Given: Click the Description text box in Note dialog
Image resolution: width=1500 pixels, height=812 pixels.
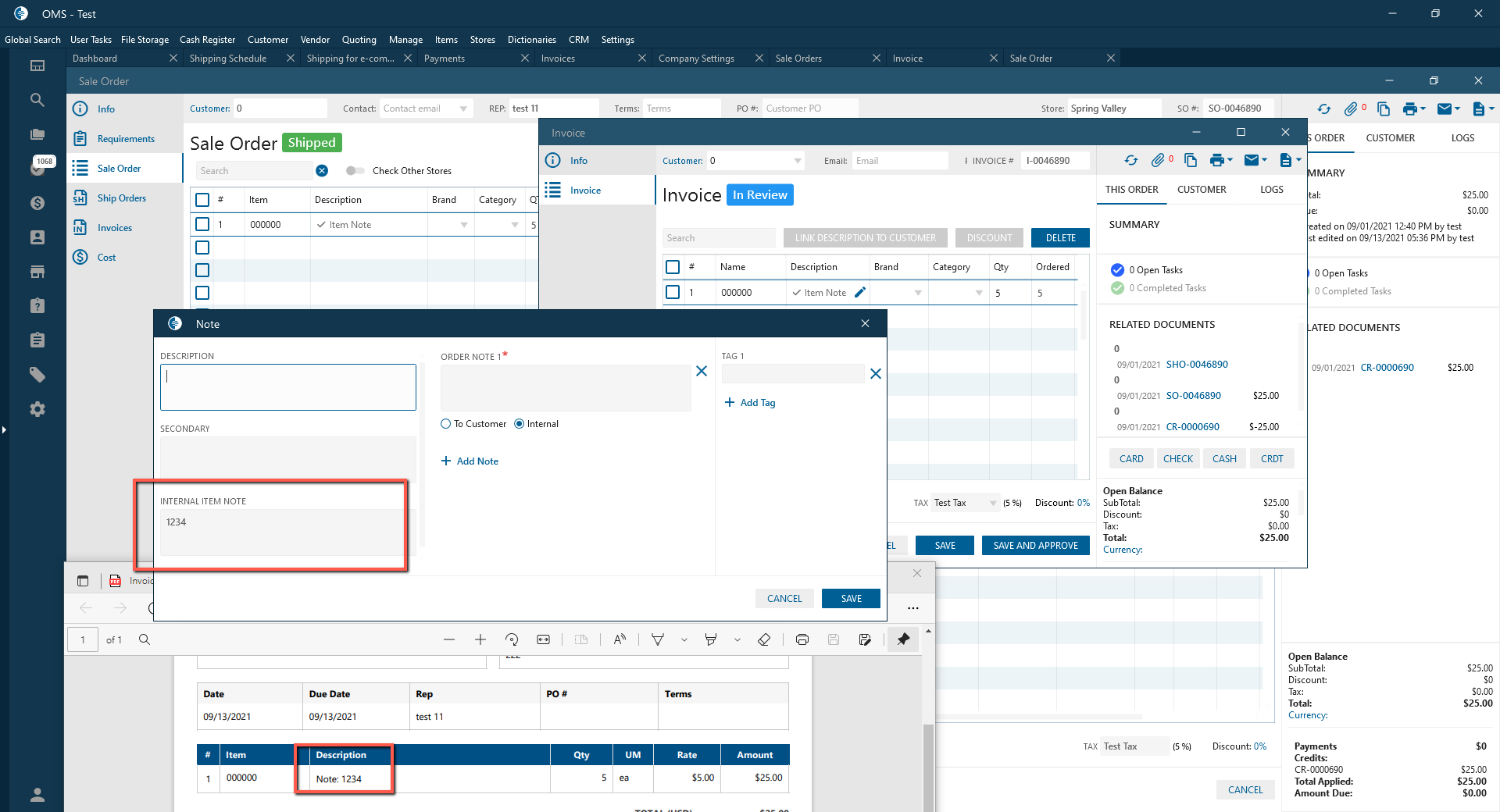Looking at the screenshot, I should point(288,387).
